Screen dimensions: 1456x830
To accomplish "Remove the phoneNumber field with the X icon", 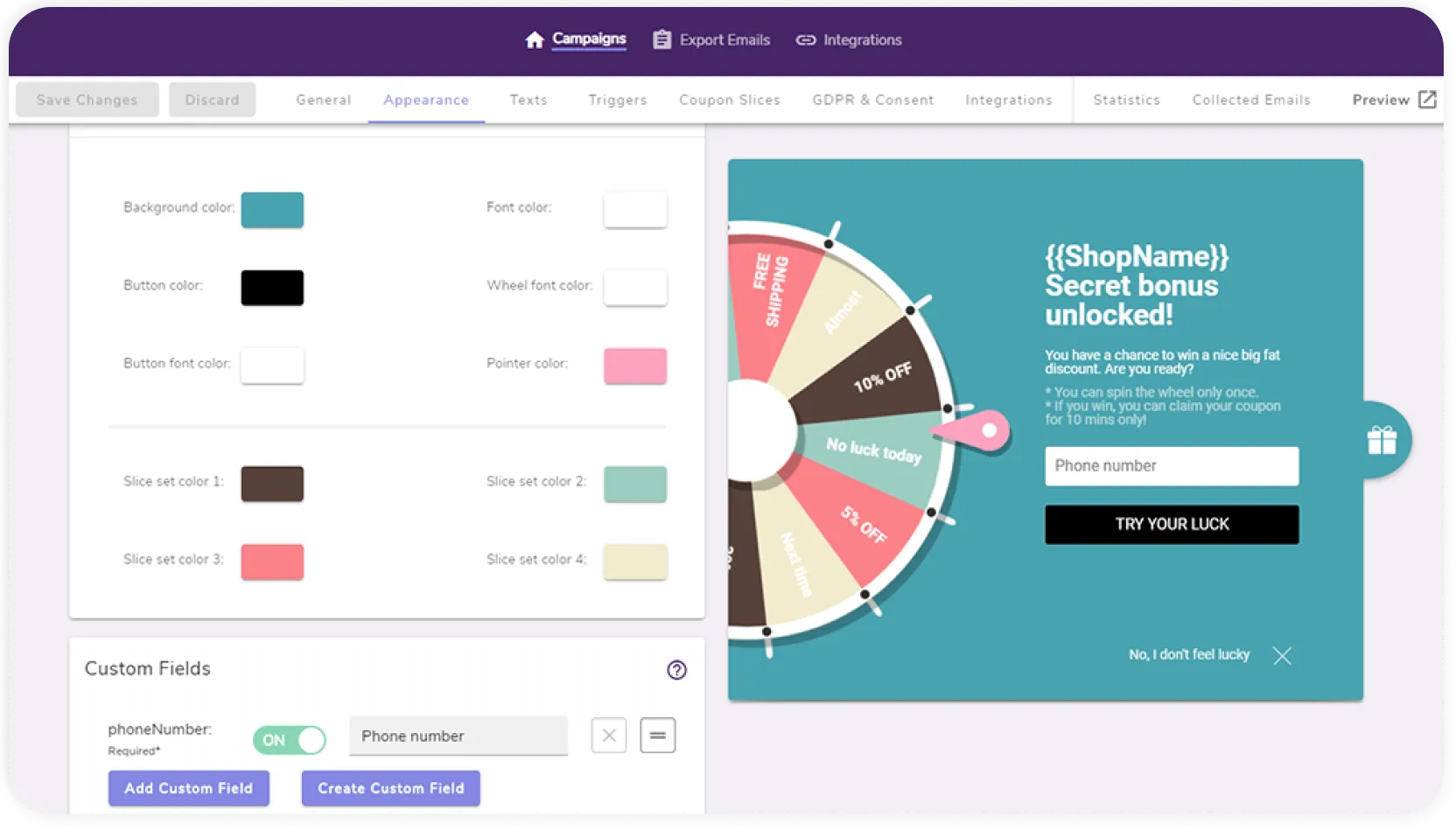I will point(609,736).
